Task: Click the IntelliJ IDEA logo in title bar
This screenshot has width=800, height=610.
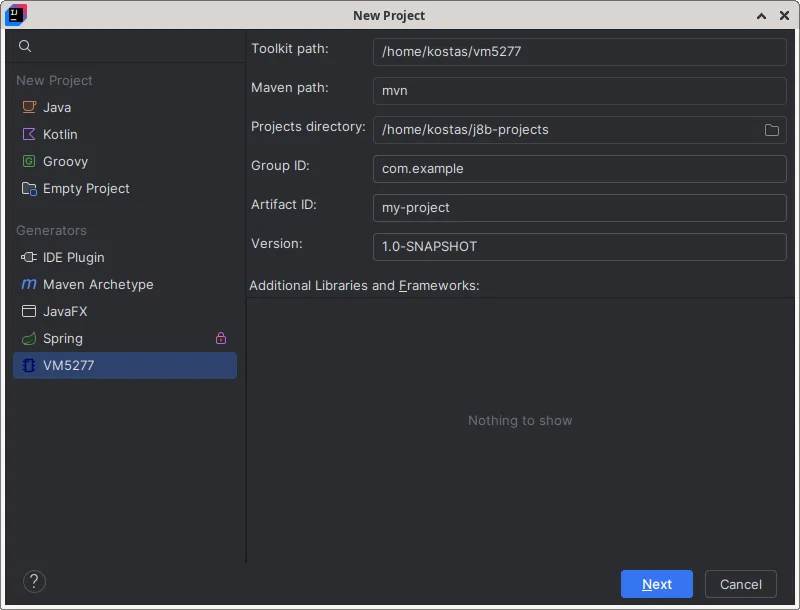Action: tap(16, 15)
